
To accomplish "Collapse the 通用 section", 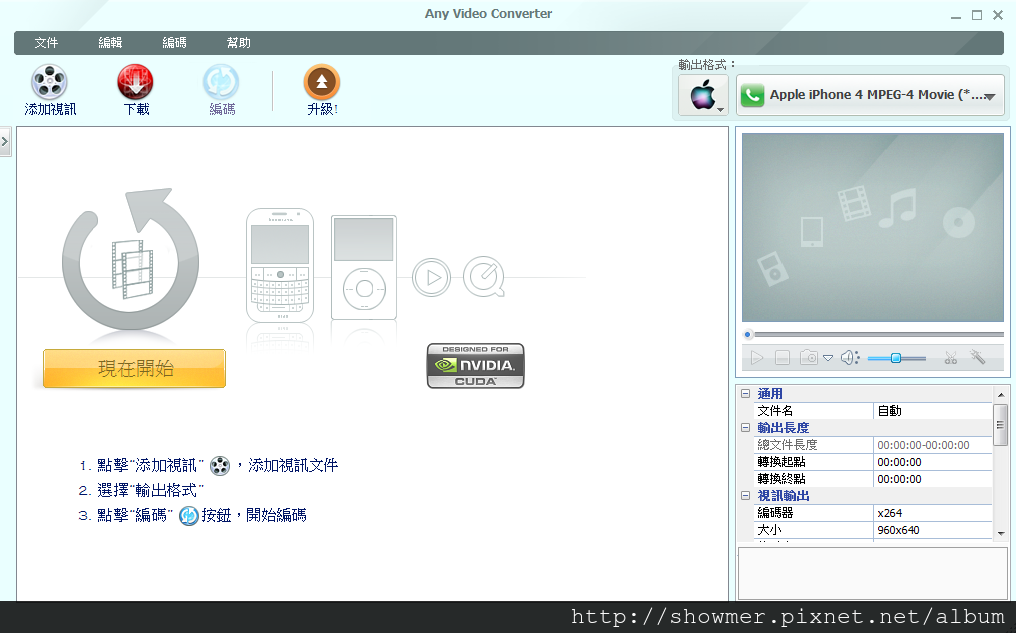I will tap(745, 393).
